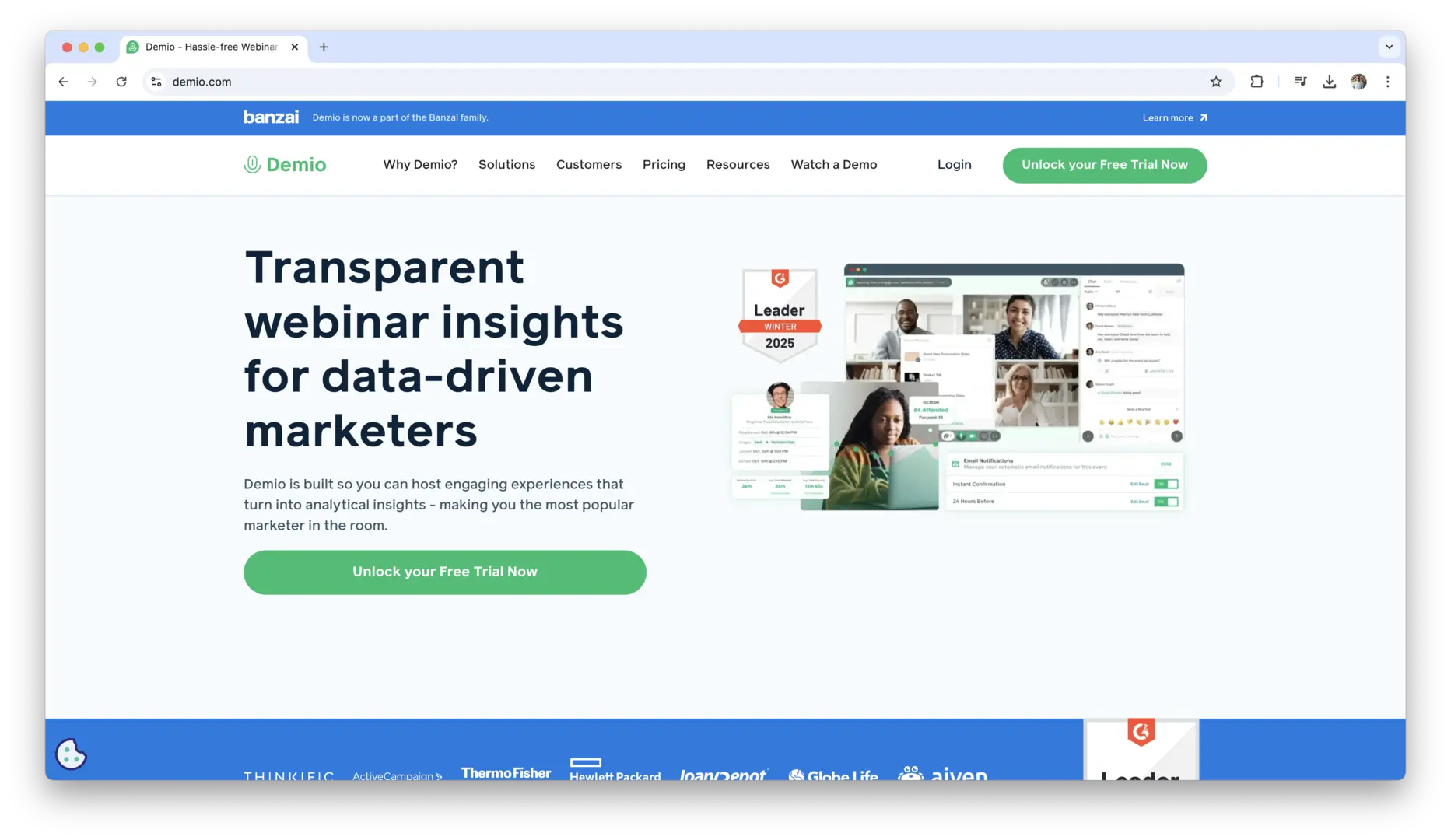This screenshot has height=840, width=1451.
Task: Click the ThermoFisher customer logo
Action: 506,772
